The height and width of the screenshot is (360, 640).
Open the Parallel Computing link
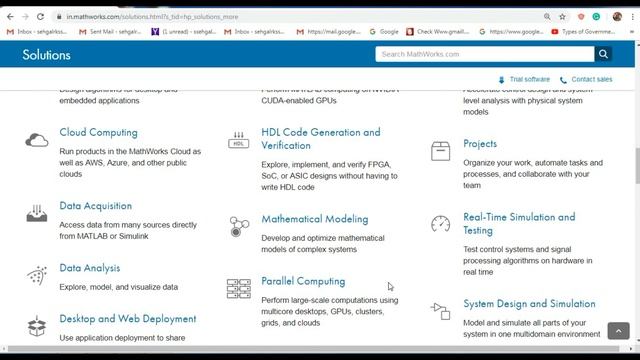pos(303,281)
